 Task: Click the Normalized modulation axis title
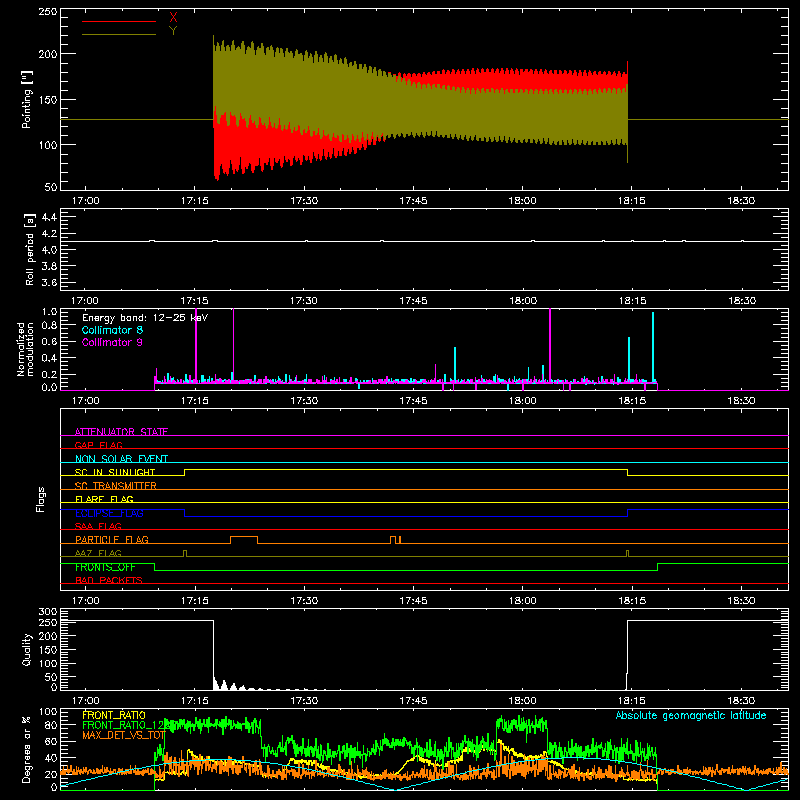coord(25,349)
